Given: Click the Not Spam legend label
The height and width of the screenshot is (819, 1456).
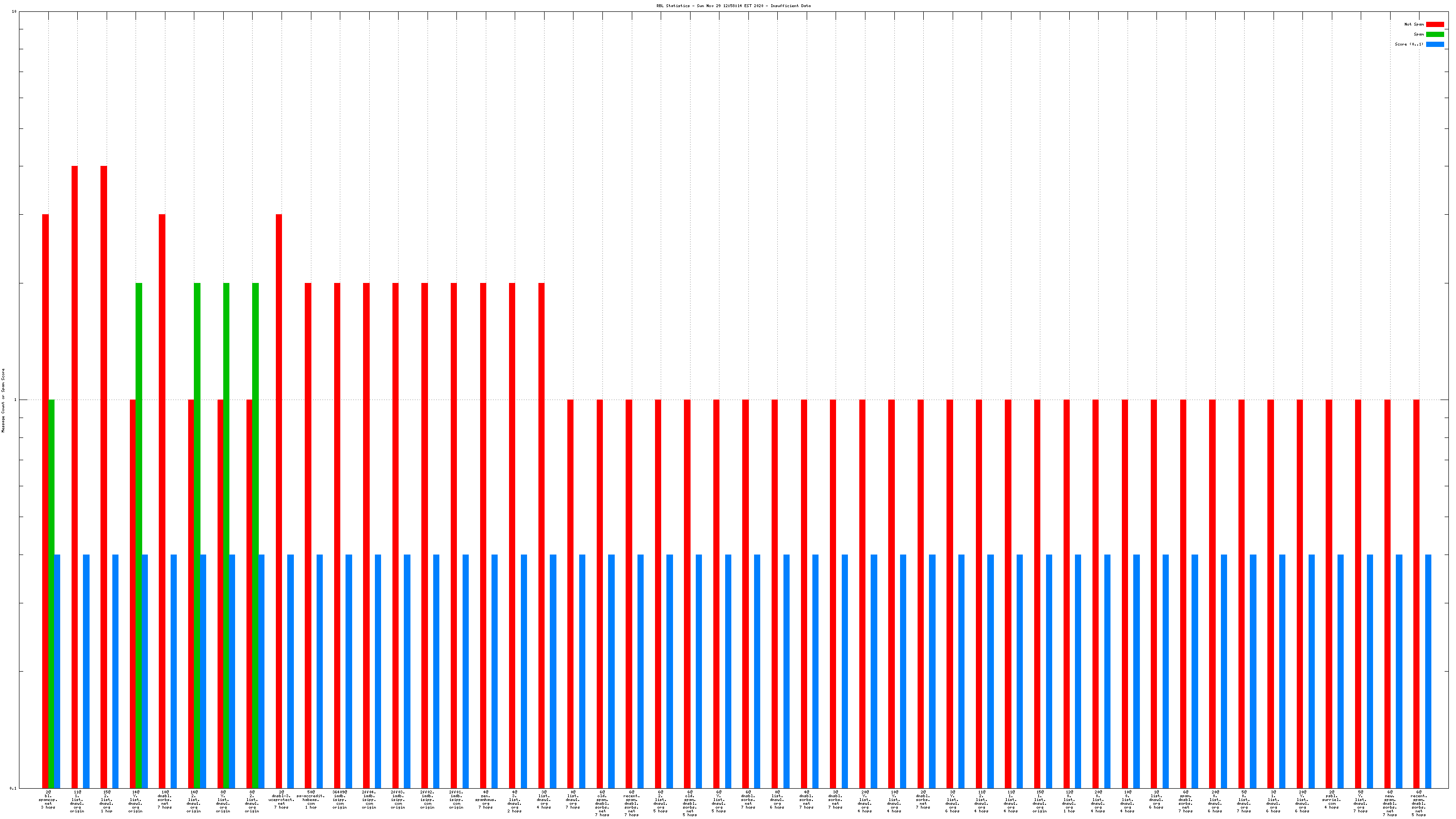Looking at the screenshot, I should 1414,24.
